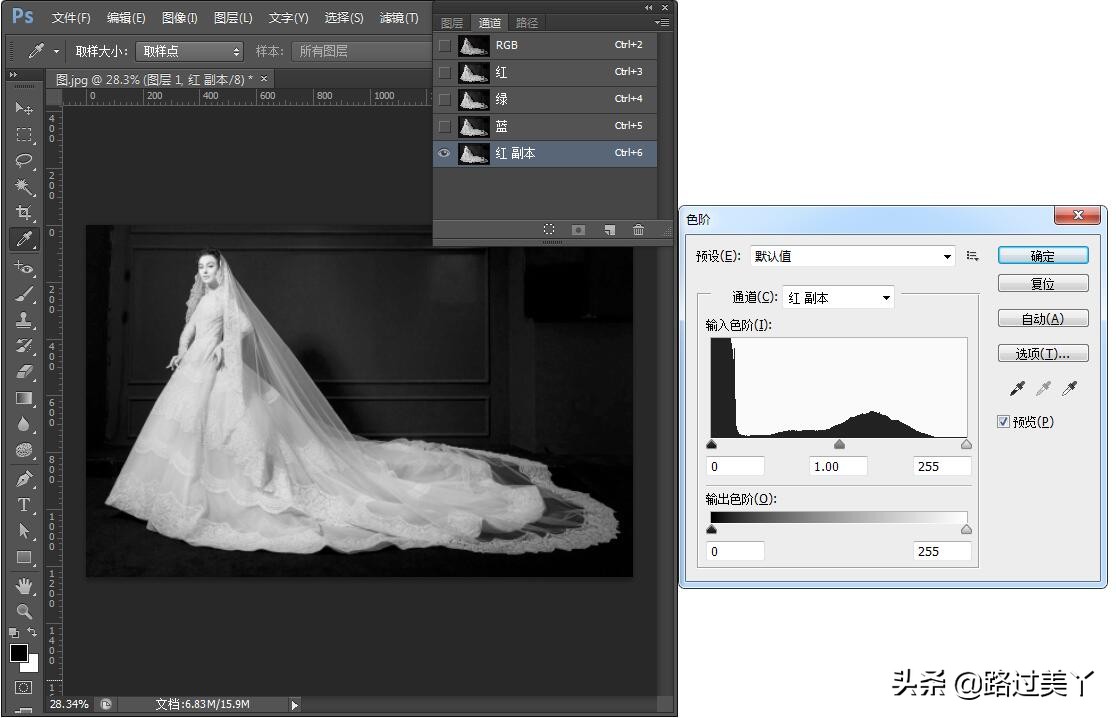Image resolution: width=1116 pixels, height=718 pixels.
Task: Open the 编辑(E) menu
Action: click(x=126, y=18)
